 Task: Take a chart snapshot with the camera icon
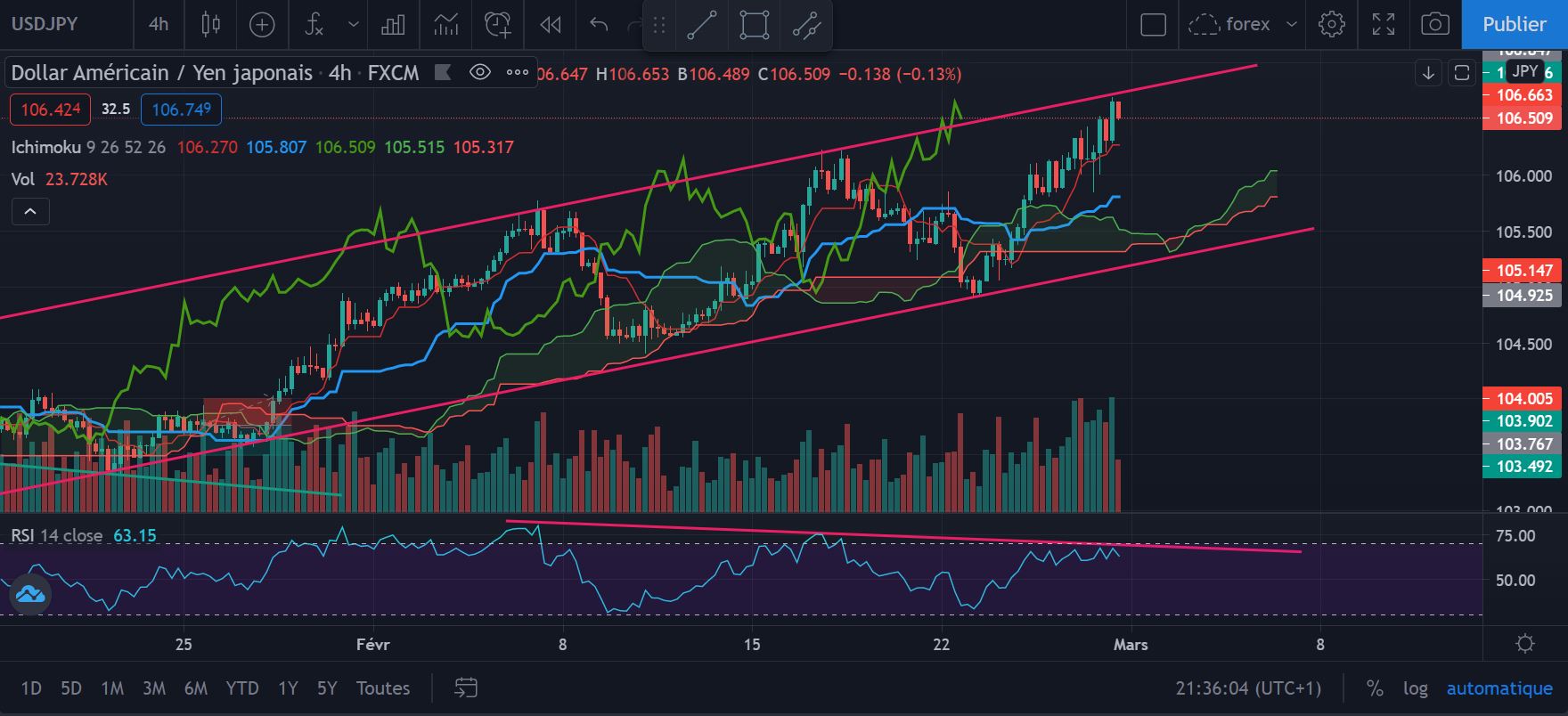[1434, 24]
